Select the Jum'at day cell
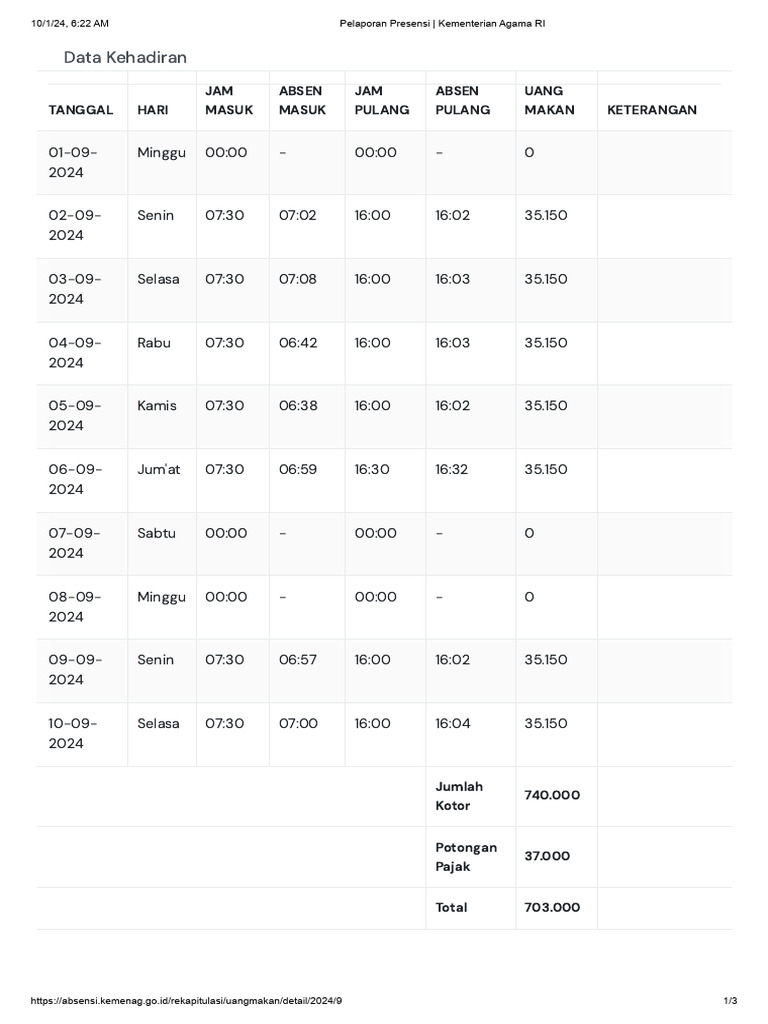This screenshot has width=768, height=1024. (x=159, y=469)
